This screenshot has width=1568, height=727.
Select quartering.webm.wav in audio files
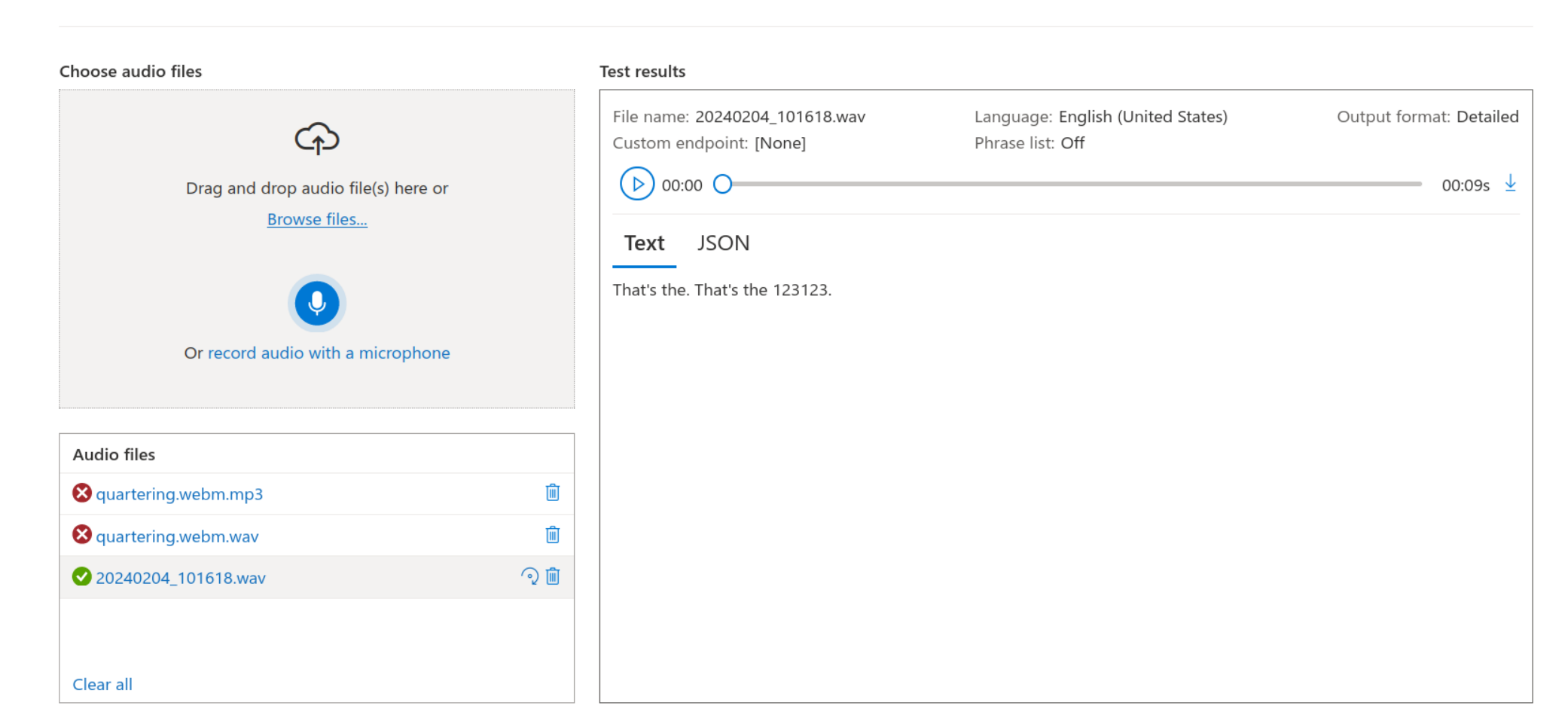(177, 536)
